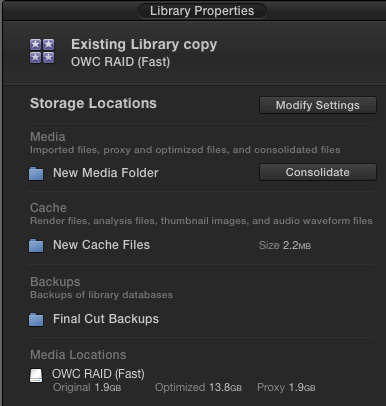Click the Existing Library copy name
Viewport: 386px width, 406px height.
tap(144, 45)
